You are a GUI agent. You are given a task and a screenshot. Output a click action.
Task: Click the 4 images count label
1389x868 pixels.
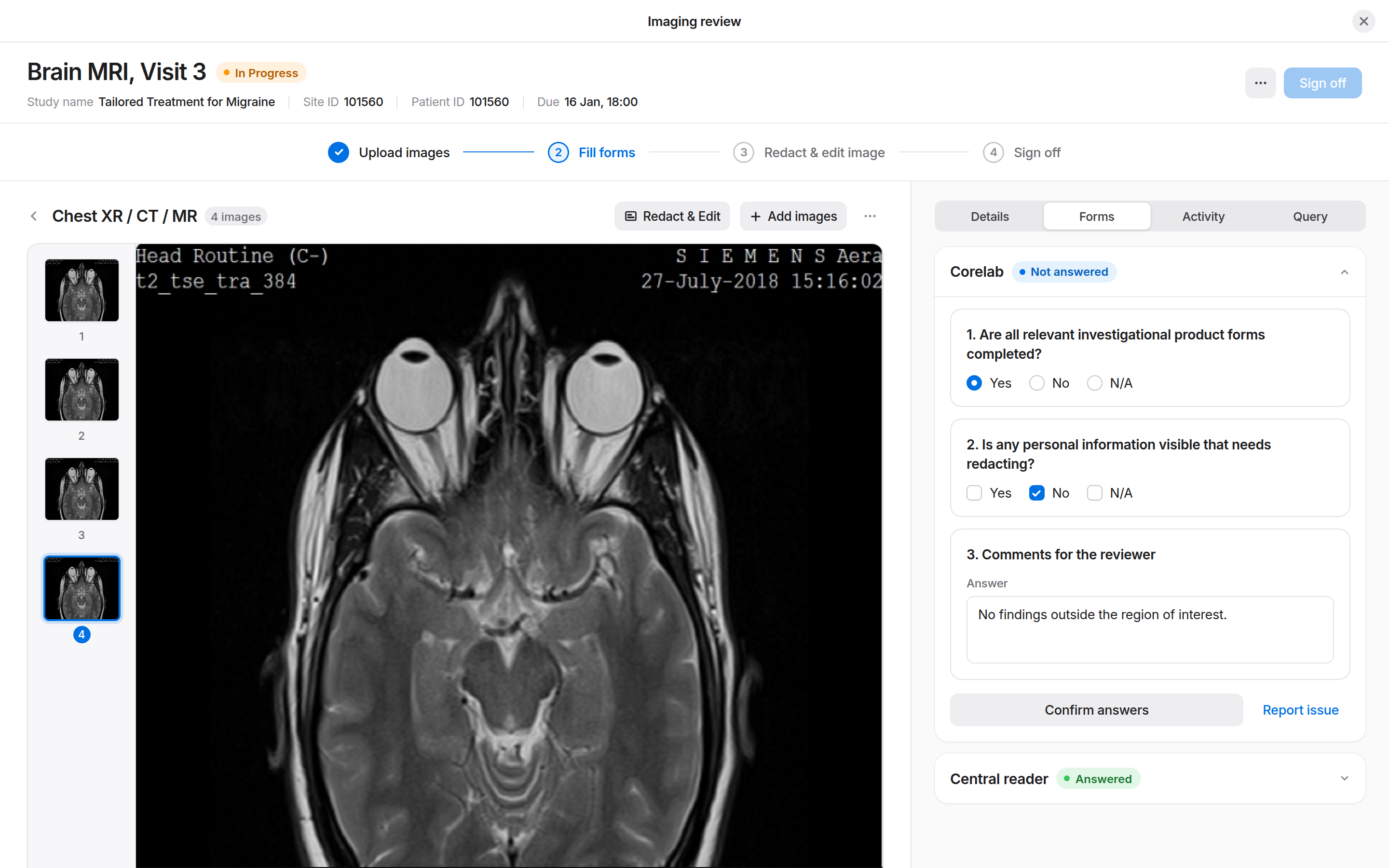tap(236, 217)
